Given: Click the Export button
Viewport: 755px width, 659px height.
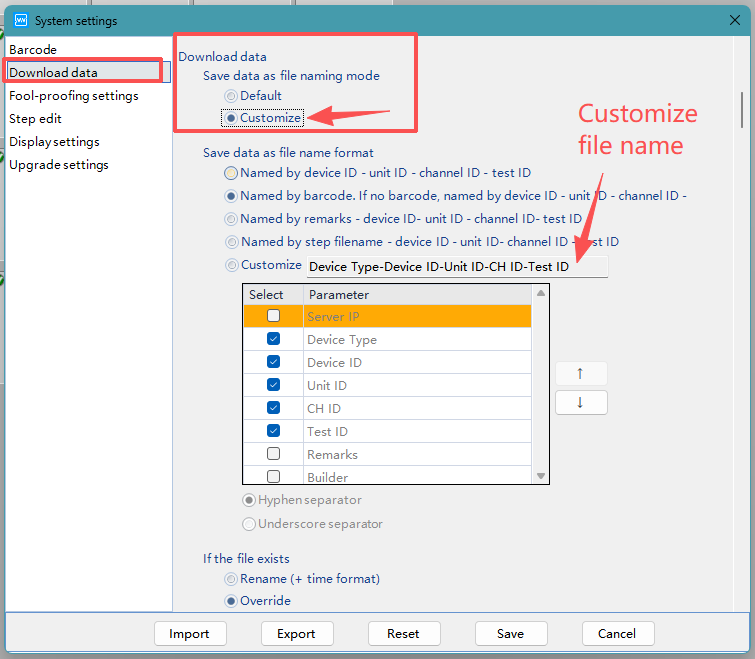Looking at the screenshot, I should 297,633.
